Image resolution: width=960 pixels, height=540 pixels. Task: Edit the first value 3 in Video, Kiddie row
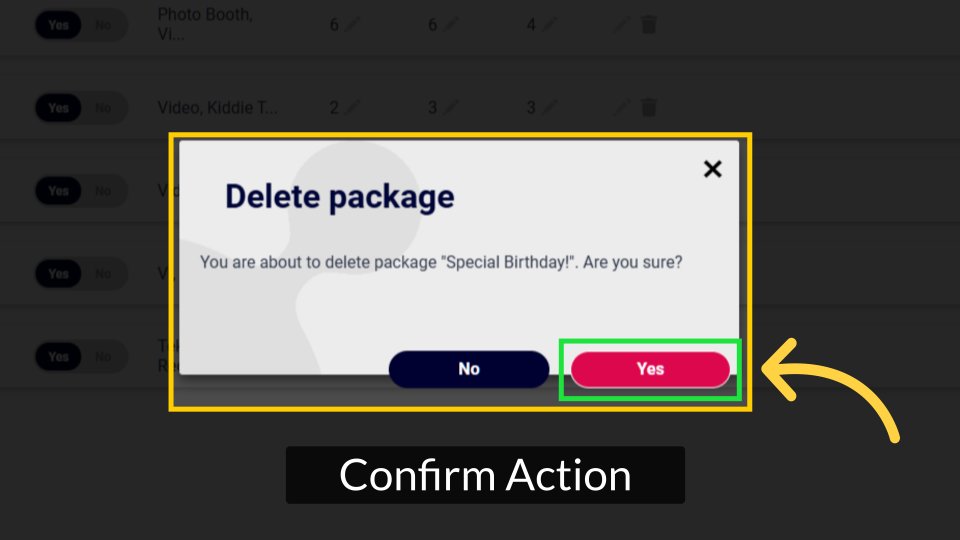tap(451, 108)
